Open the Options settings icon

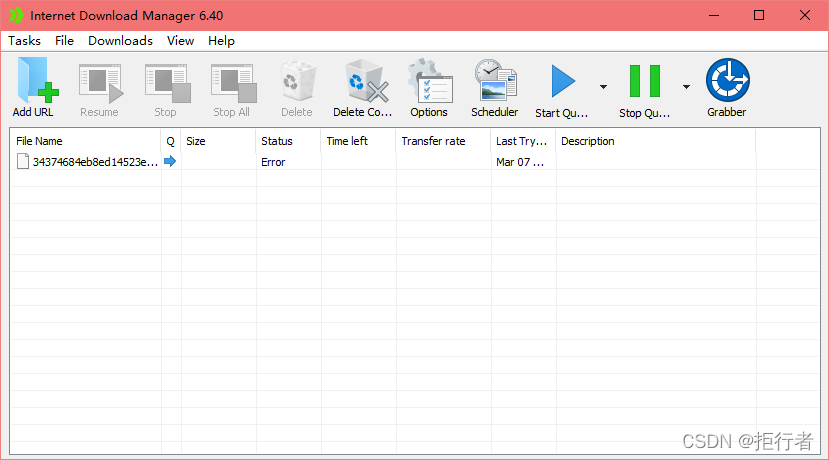coord(430,81)
